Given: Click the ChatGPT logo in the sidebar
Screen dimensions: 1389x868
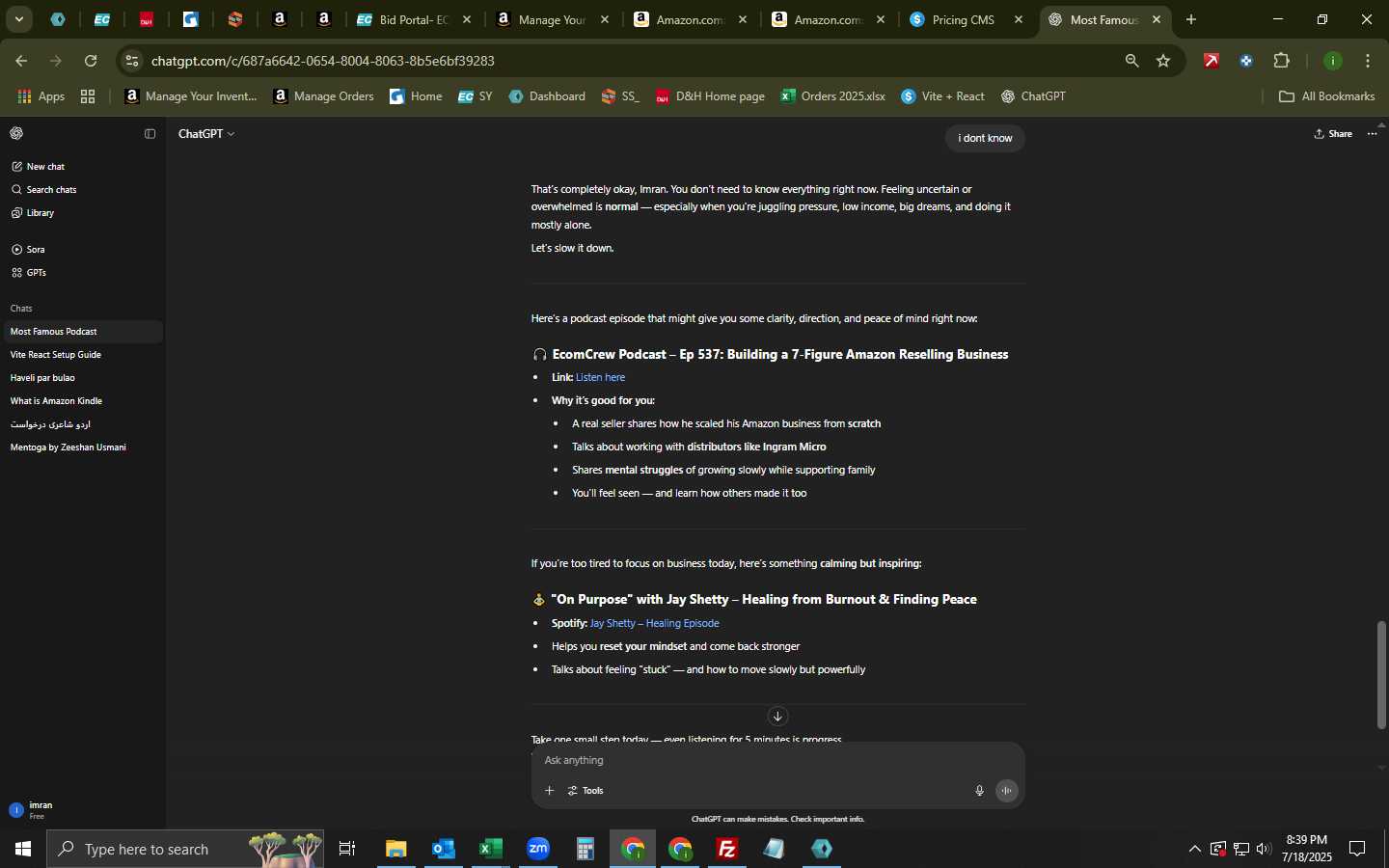Looking at the screenshot, I should pyautogui.click(x=16, y=133).
